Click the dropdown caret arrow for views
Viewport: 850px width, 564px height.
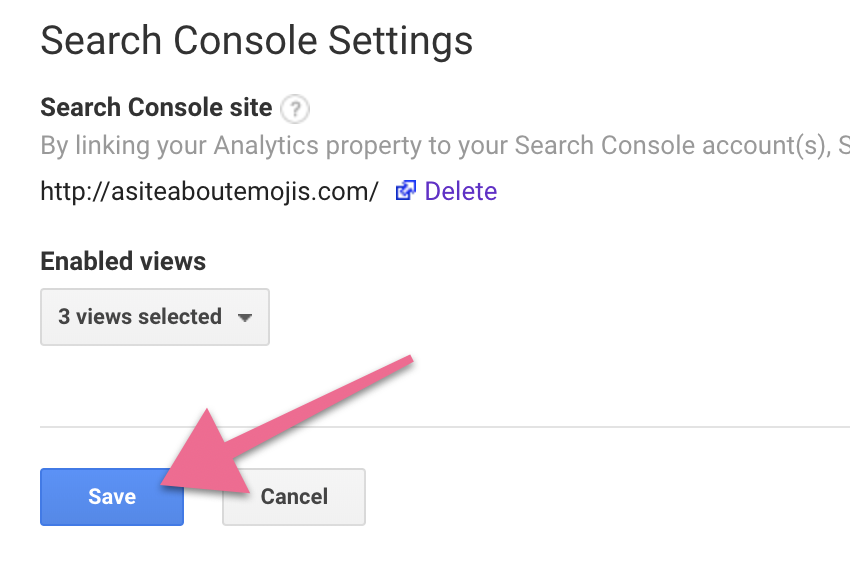click(x=245, y=318)
